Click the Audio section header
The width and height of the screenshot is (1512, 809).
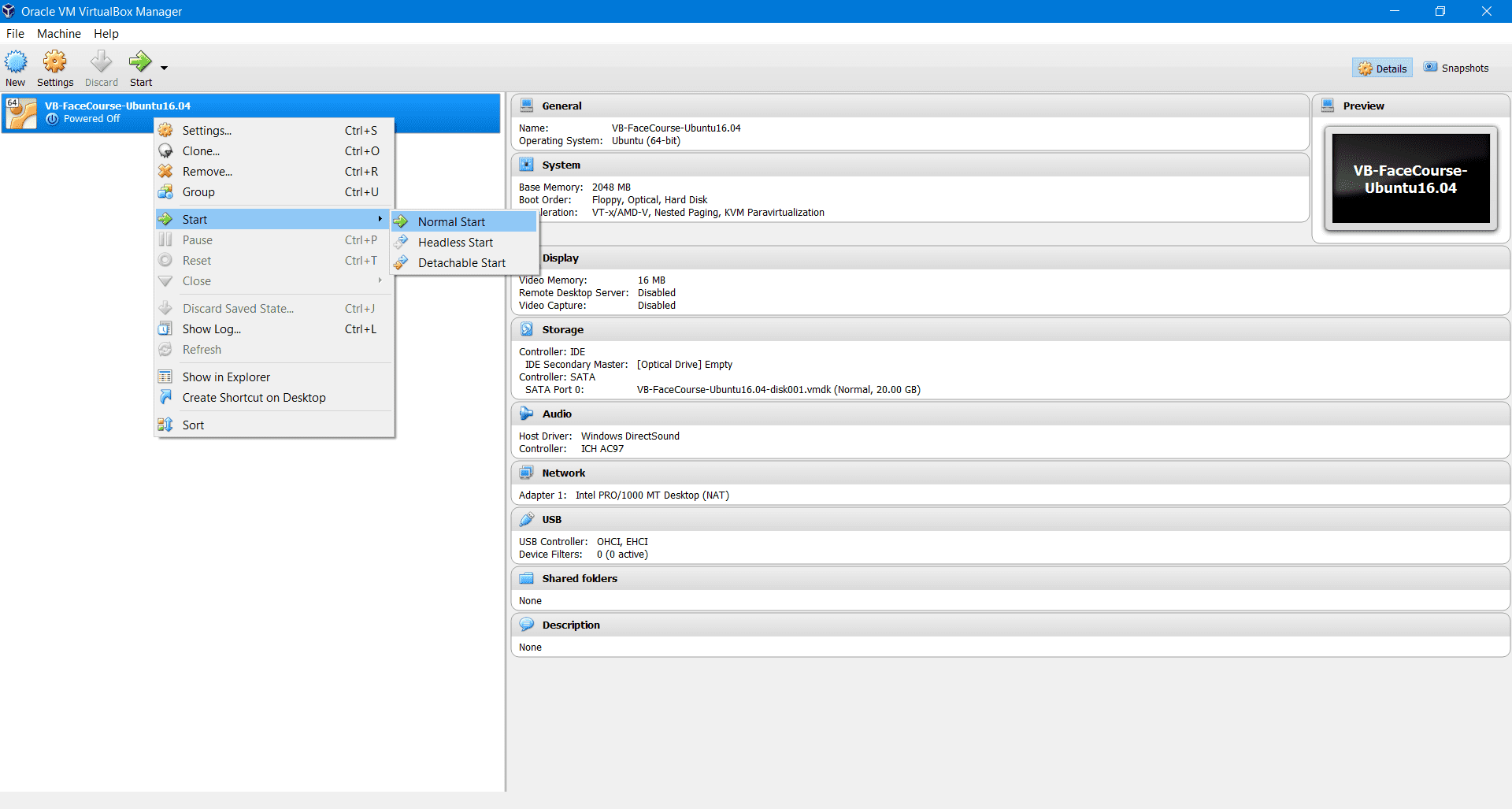click(x=1010, y=414)
